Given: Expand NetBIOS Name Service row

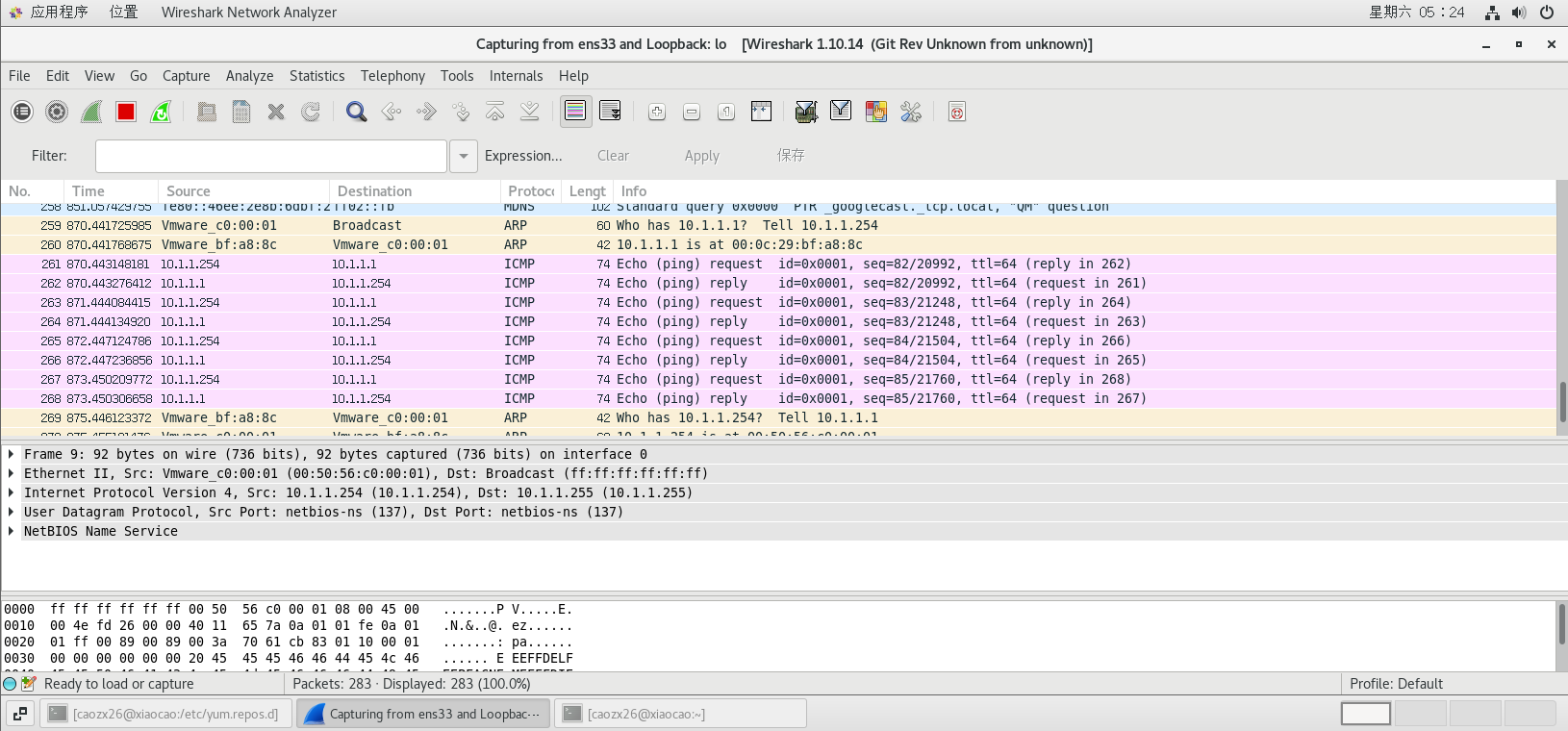Looking at the screenshot, I should [x=11, y=531].
